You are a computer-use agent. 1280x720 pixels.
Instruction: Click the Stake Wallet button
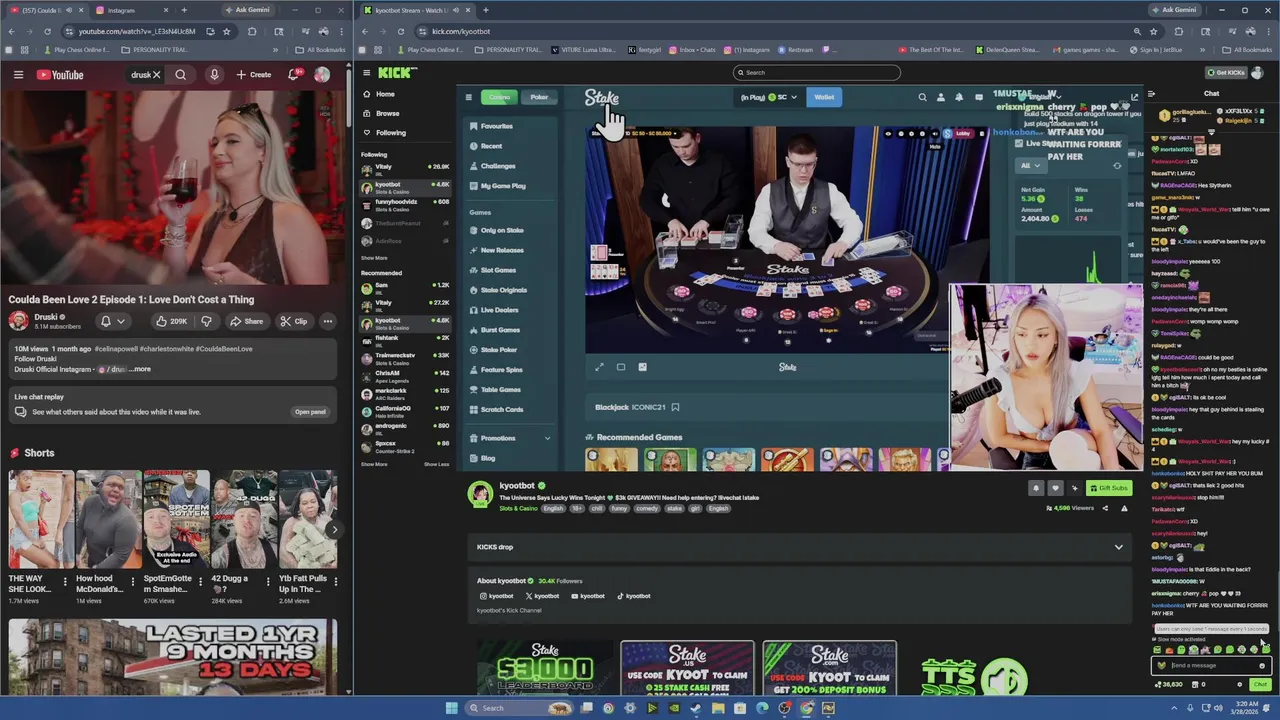pos(824,97)
